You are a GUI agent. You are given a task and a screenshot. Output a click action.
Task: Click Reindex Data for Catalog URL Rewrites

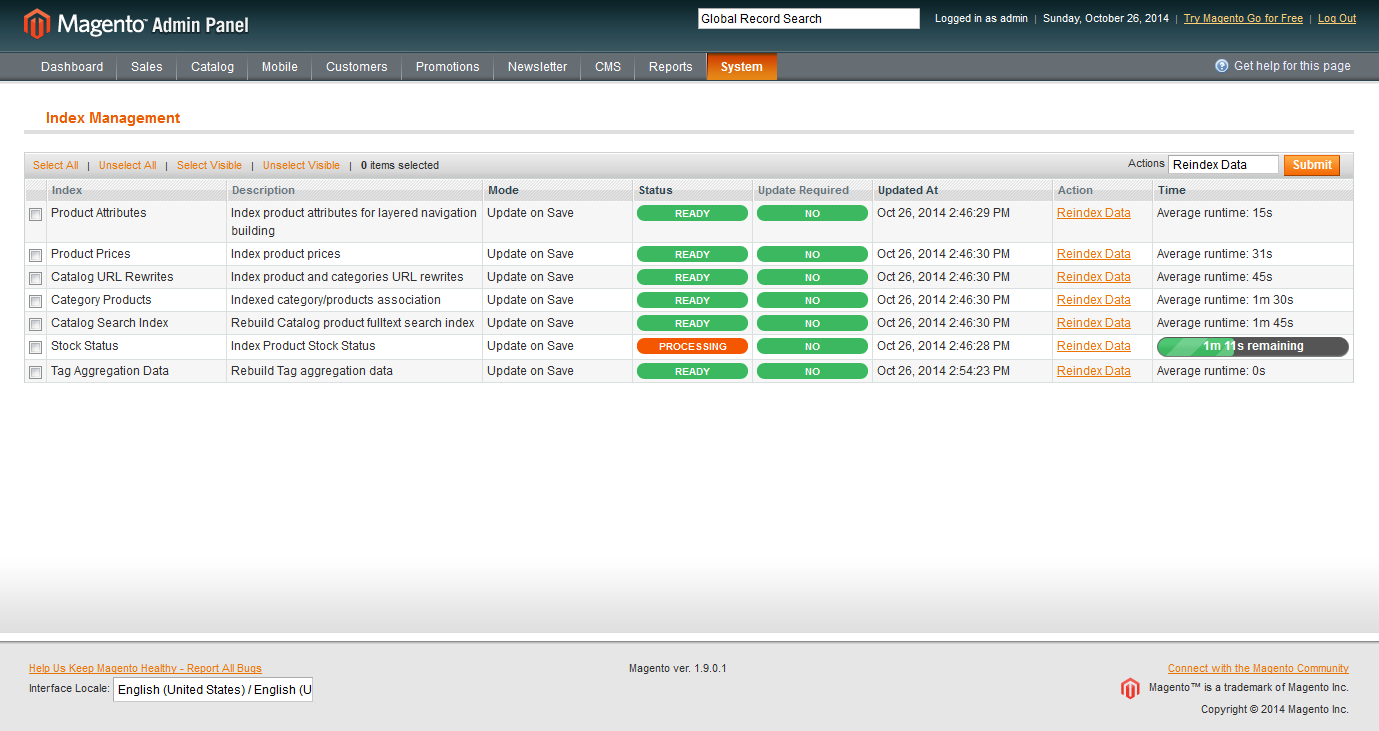(1094, 277)
